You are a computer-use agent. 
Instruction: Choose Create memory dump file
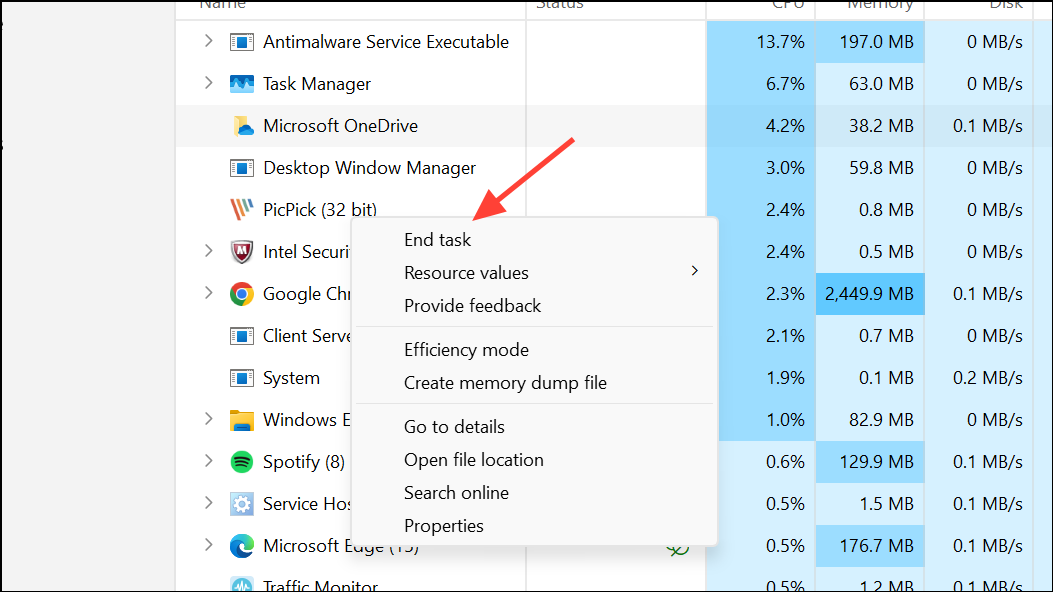pos(505,382)
